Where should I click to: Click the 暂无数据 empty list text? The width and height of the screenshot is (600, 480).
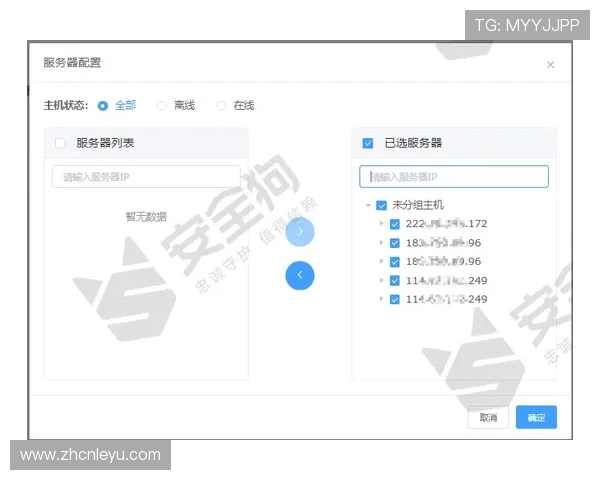pyautogui.click(x=146, y=217)
